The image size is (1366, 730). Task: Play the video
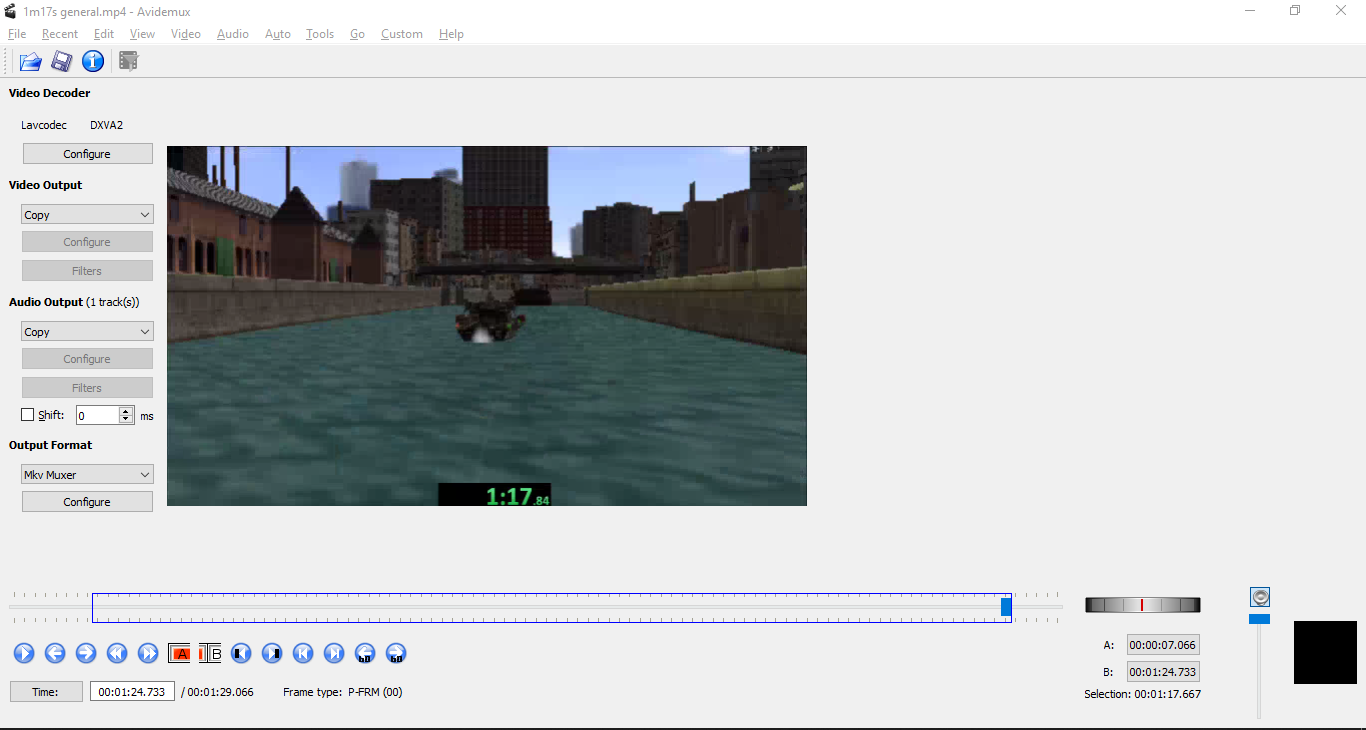click(x=24, y=653)
